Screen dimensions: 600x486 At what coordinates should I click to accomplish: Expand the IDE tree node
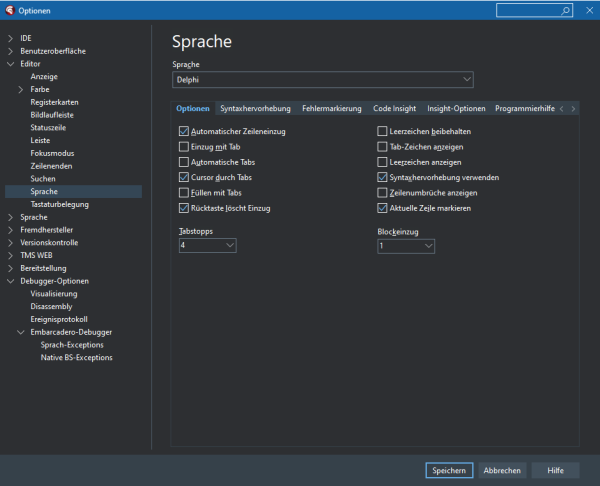point(10,37)
